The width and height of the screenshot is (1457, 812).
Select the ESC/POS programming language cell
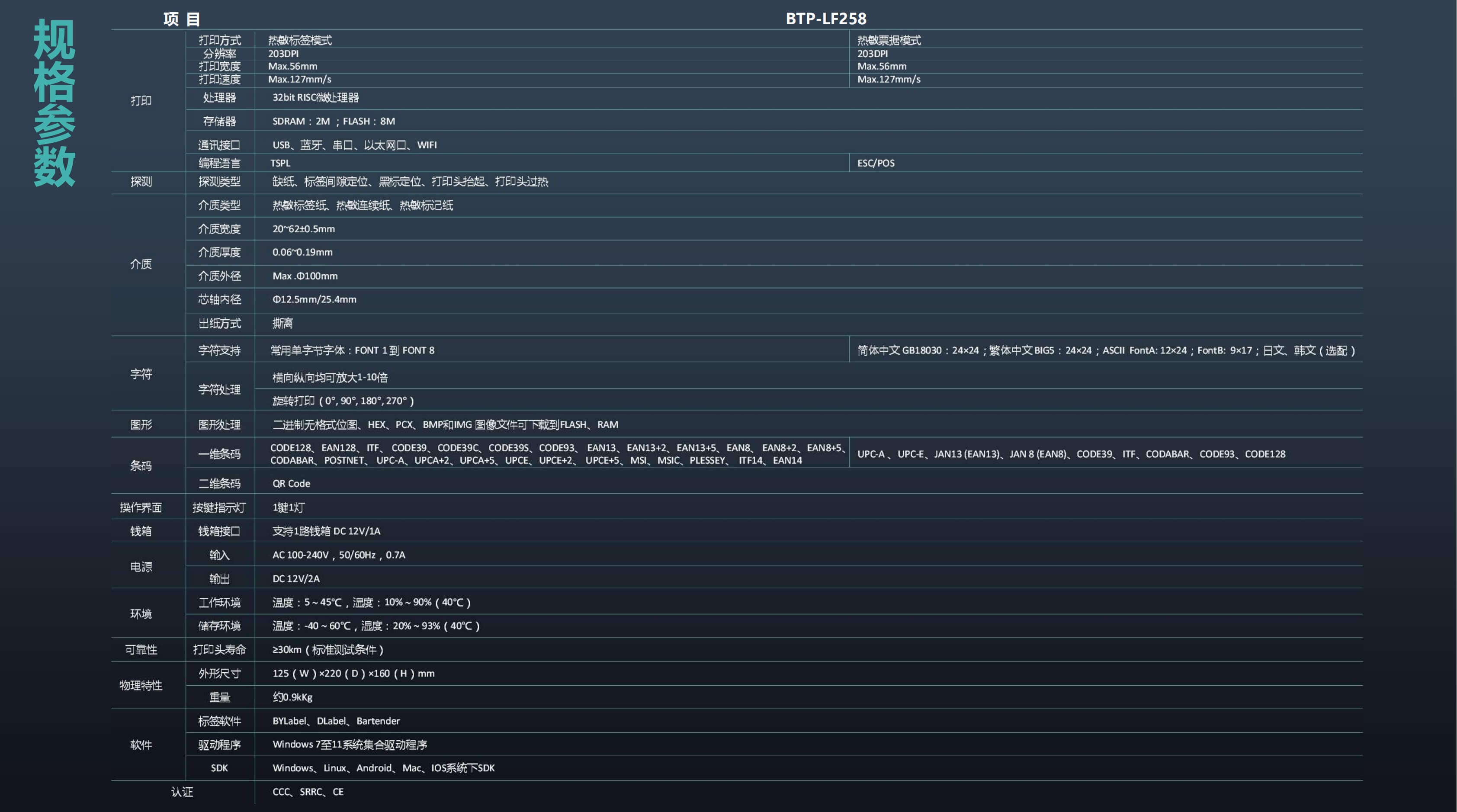pos(875,163)
